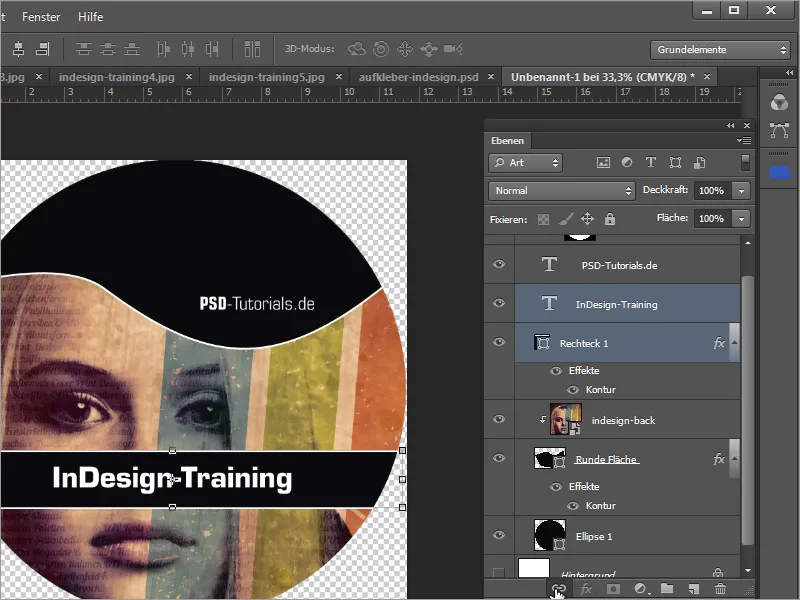This screenshot has height=600, width=800.
Task: Filter layers by text type icon
Action: (x=651, y=162)
